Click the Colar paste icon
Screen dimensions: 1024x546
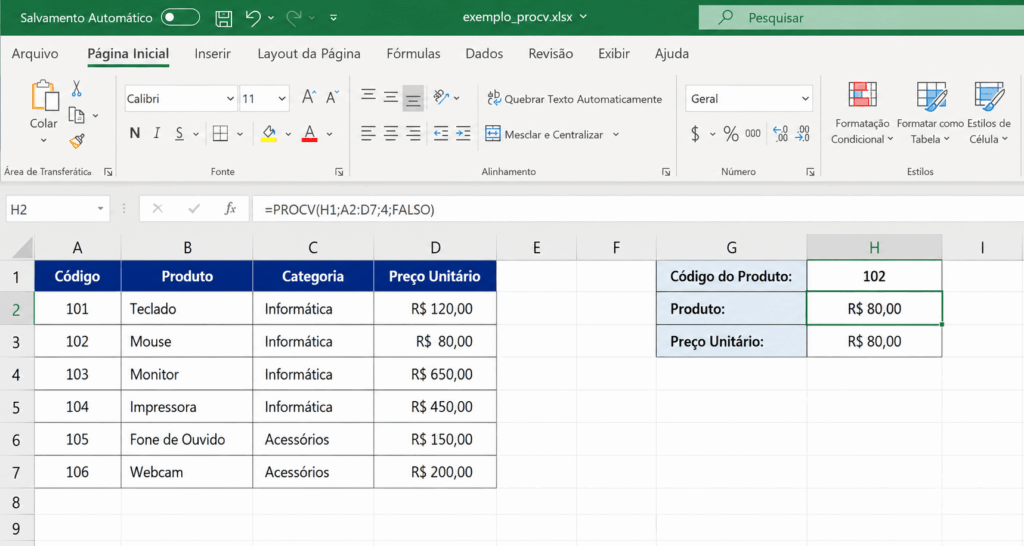coord(44,95)
